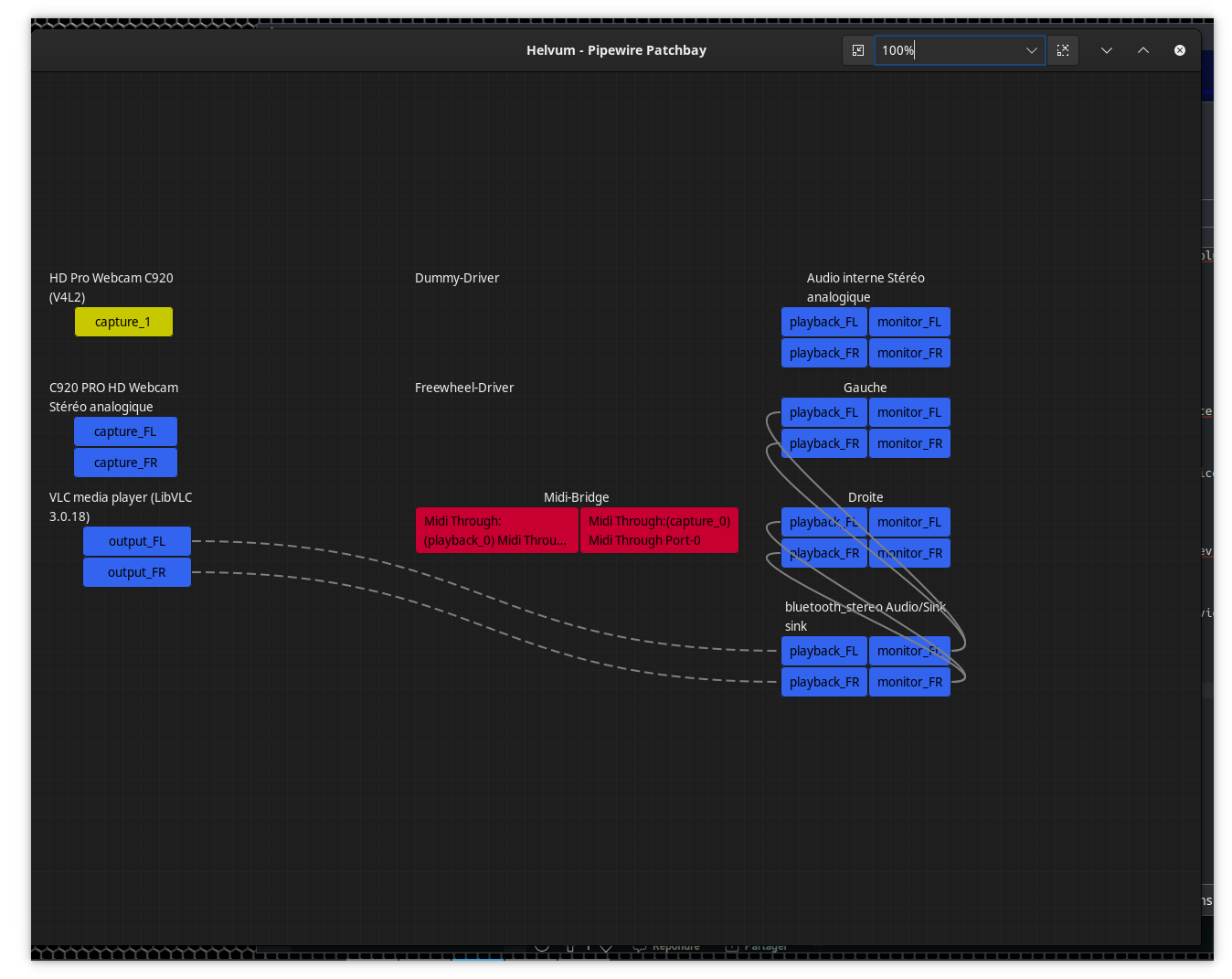Select VLC output_FL port
The image size is (1232, 979).
pos(137,541)
